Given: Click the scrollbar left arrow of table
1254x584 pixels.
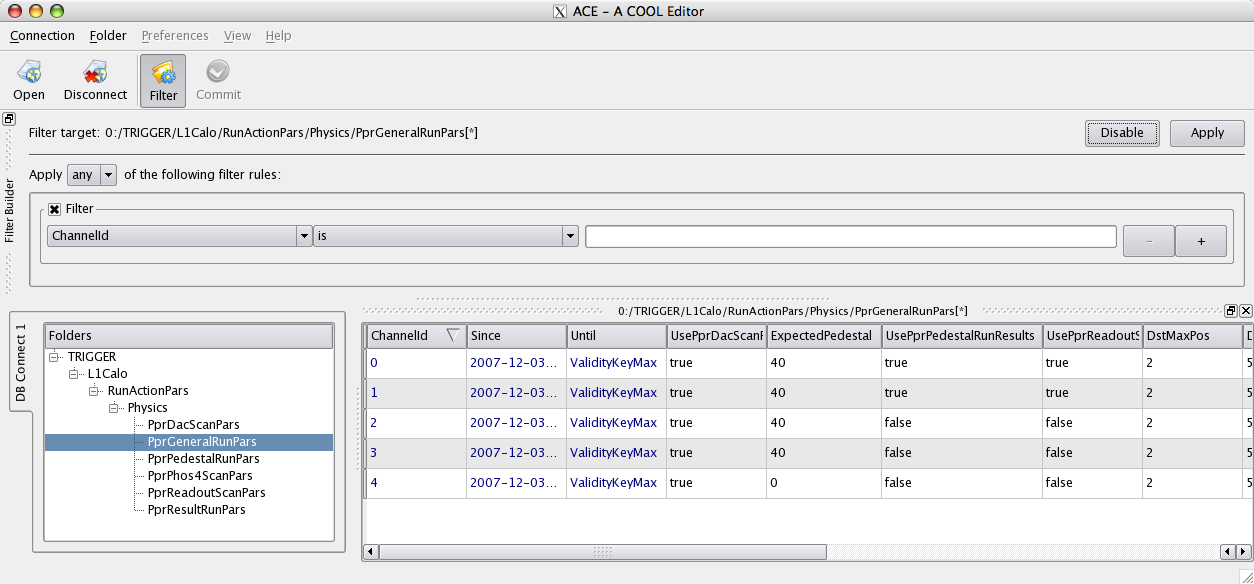Looking at the screenshot, I should pos(371,551).
